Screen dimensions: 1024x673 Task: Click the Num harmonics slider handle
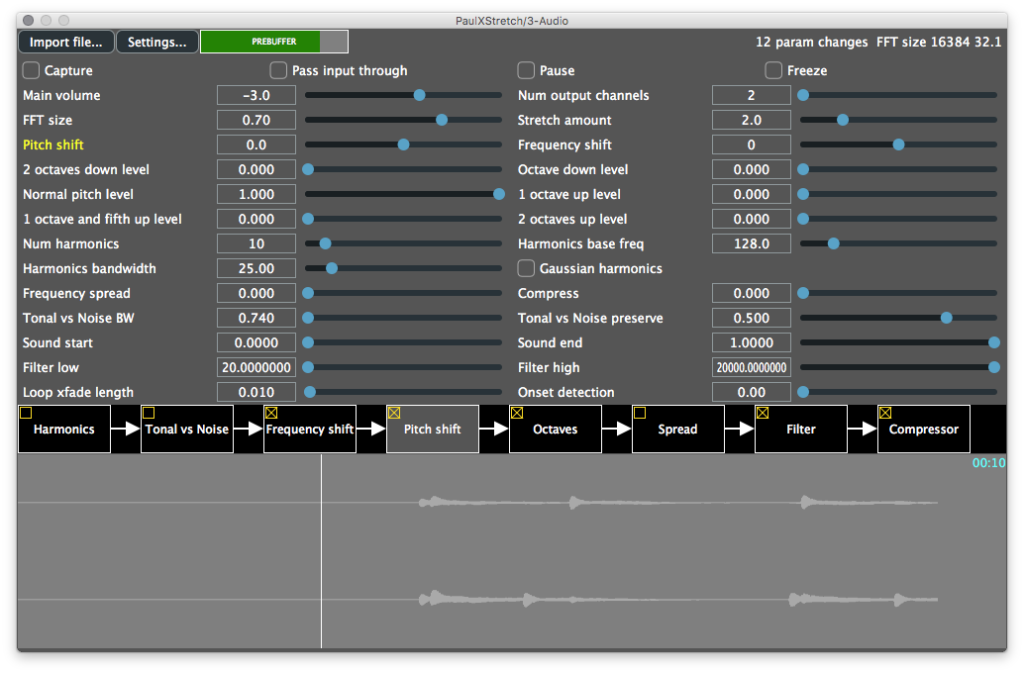(325, 244)
